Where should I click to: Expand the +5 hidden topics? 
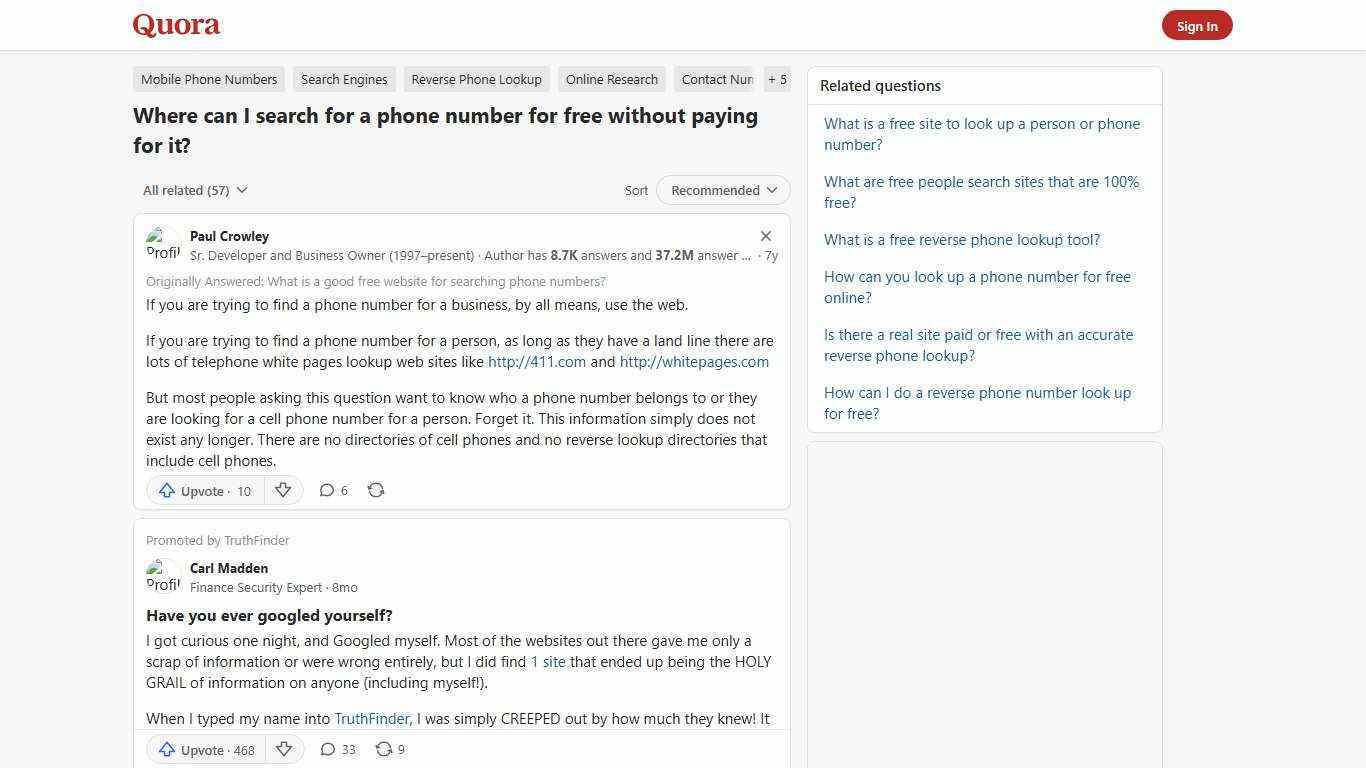pos(777,79)
